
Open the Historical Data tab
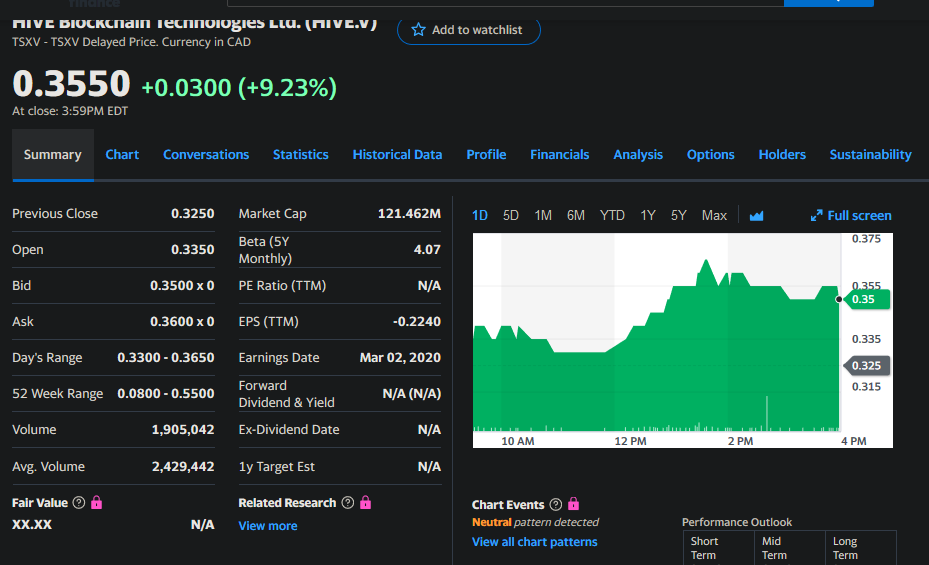click(x=397, y=154)
